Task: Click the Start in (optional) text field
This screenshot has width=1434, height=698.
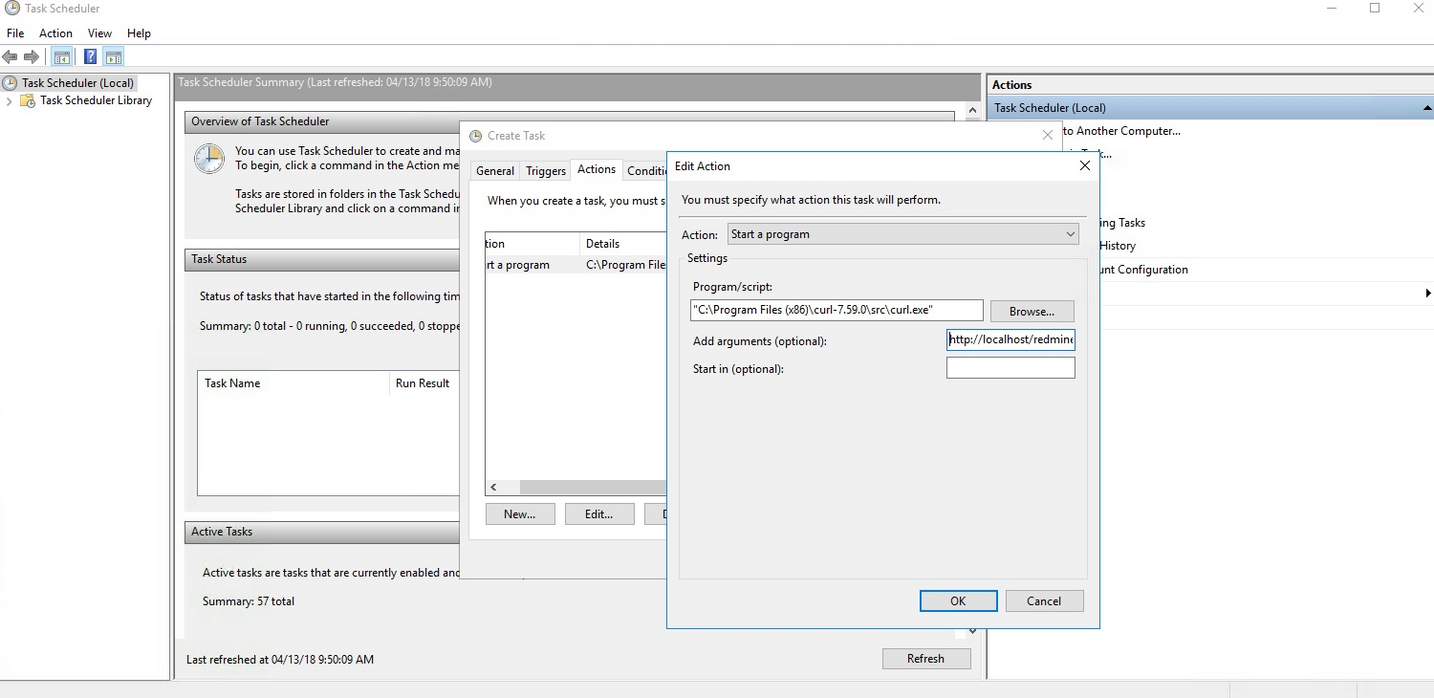Action: [1010, 368]
